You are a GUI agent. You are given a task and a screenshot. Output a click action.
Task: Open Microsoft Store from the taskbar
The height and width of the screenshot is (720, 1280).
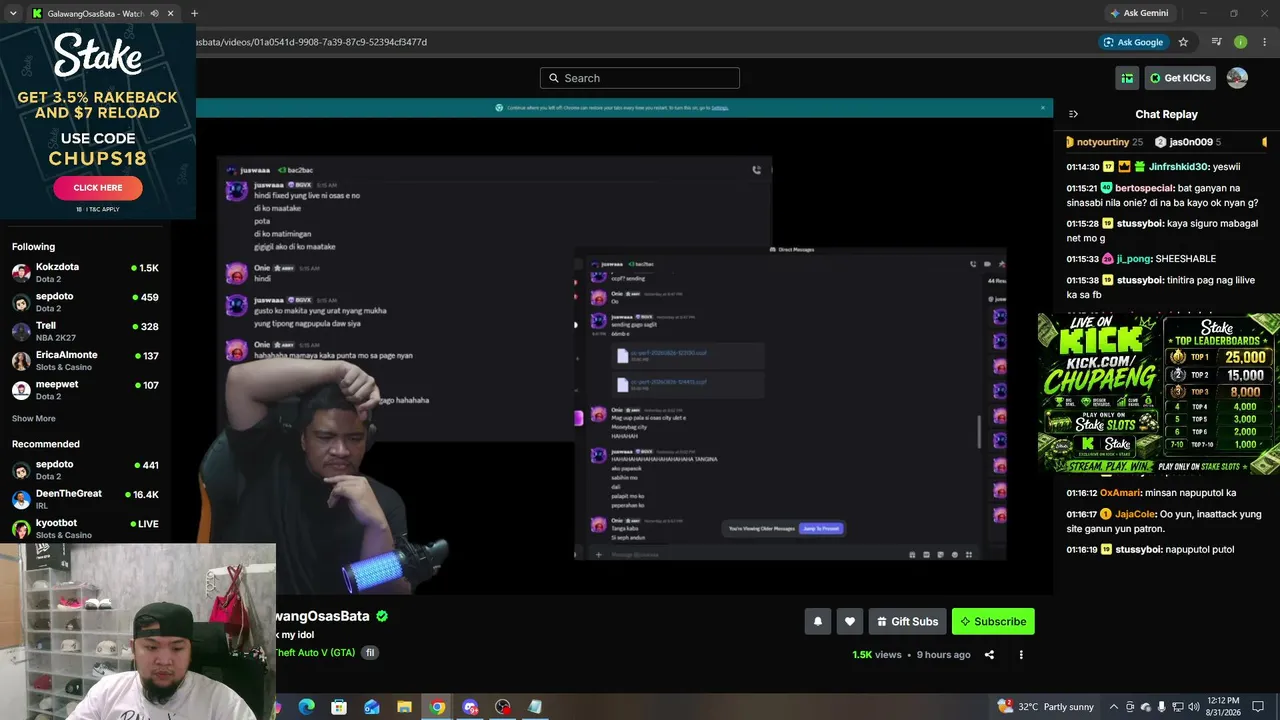pos(339,707)
